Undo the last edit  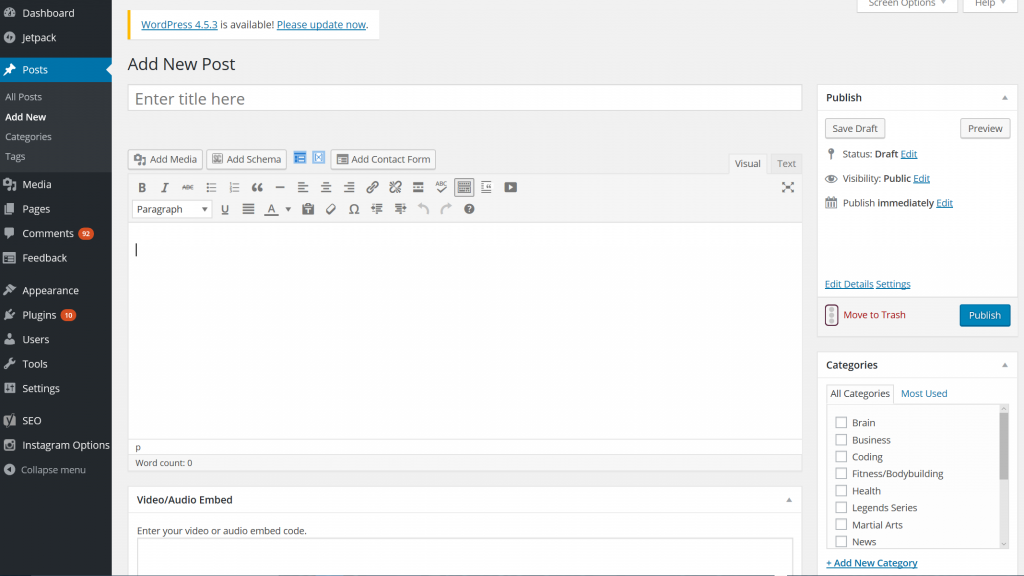pos(423,210)
